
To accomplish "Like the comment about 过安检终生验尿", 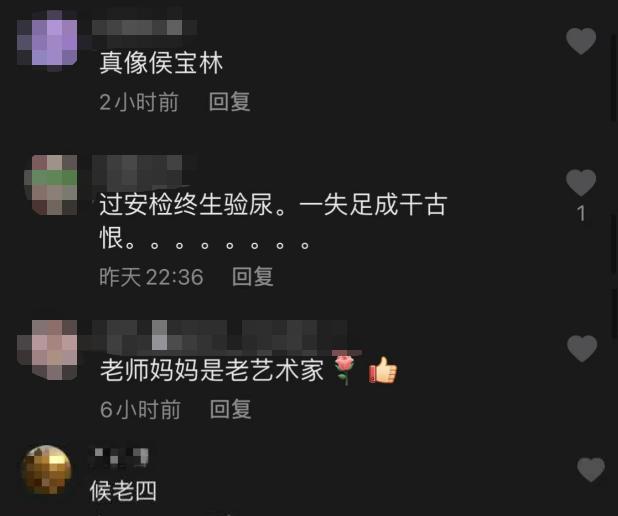I will coord(581,183).
